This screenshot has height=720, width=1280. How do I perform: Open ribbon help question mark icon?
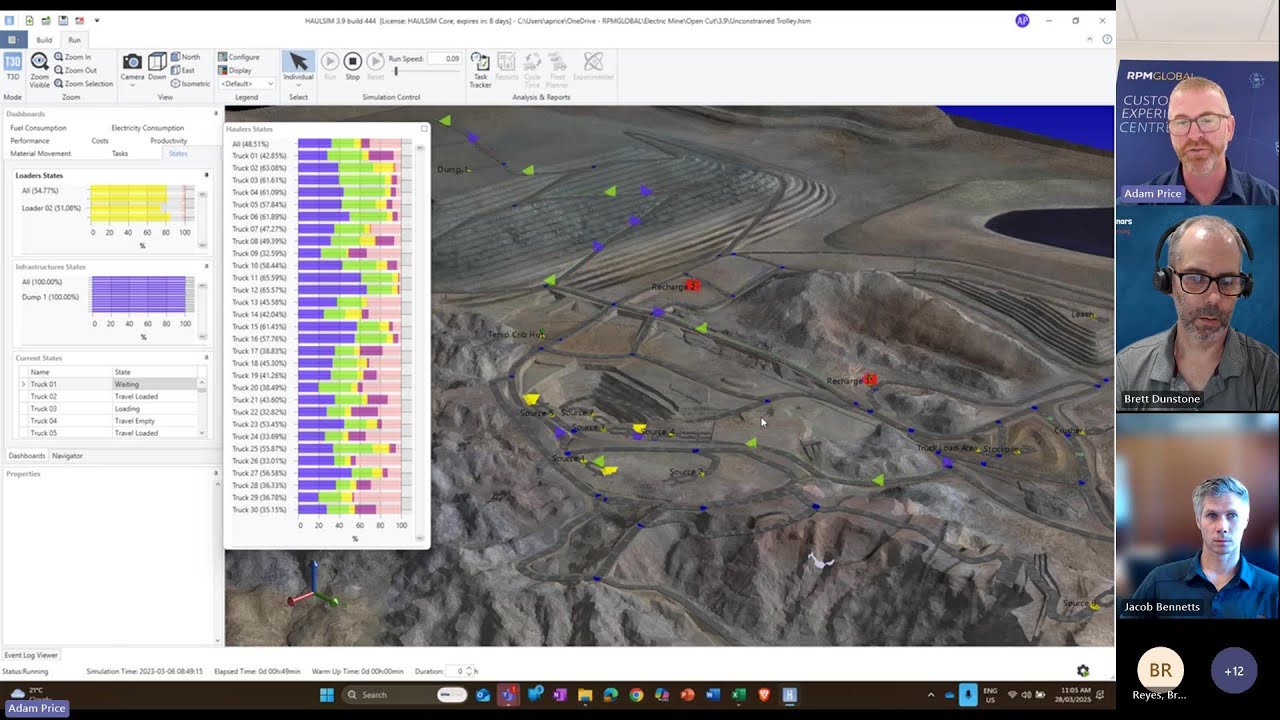click(1107, 39)
